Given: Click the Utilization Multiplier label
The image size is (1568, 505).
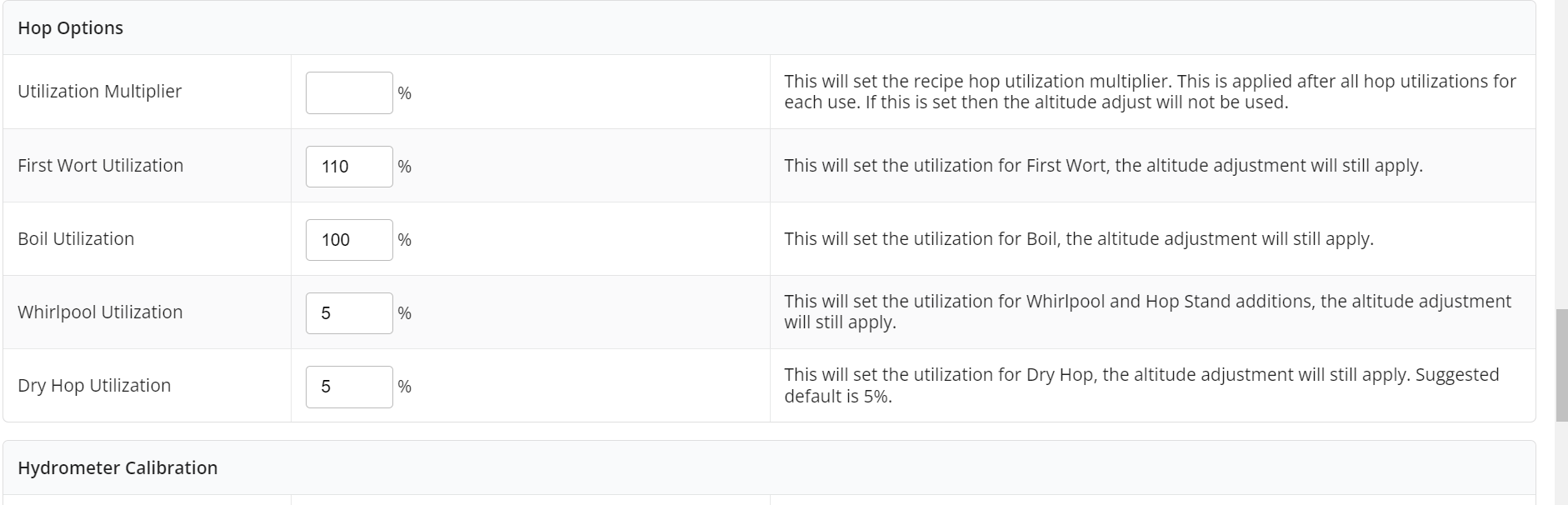Looking at the screenshot, I should (100, 92).
